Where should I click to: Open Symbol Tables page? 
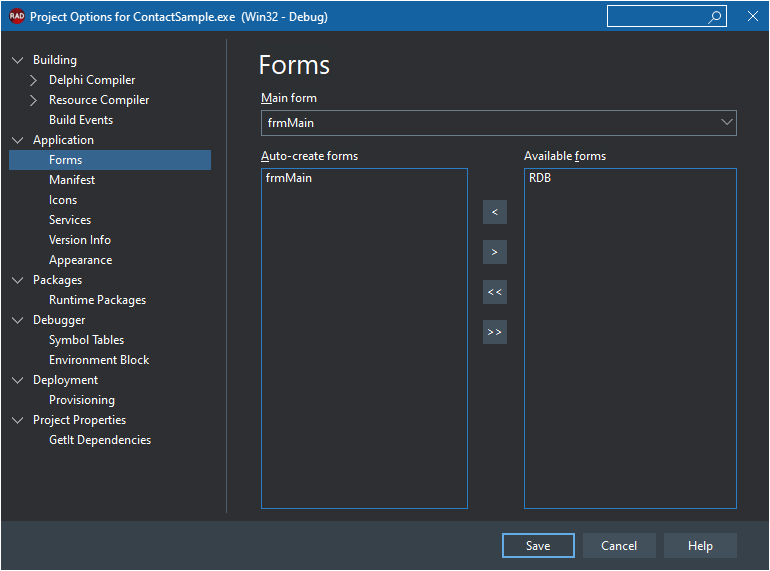pos(86,340)
